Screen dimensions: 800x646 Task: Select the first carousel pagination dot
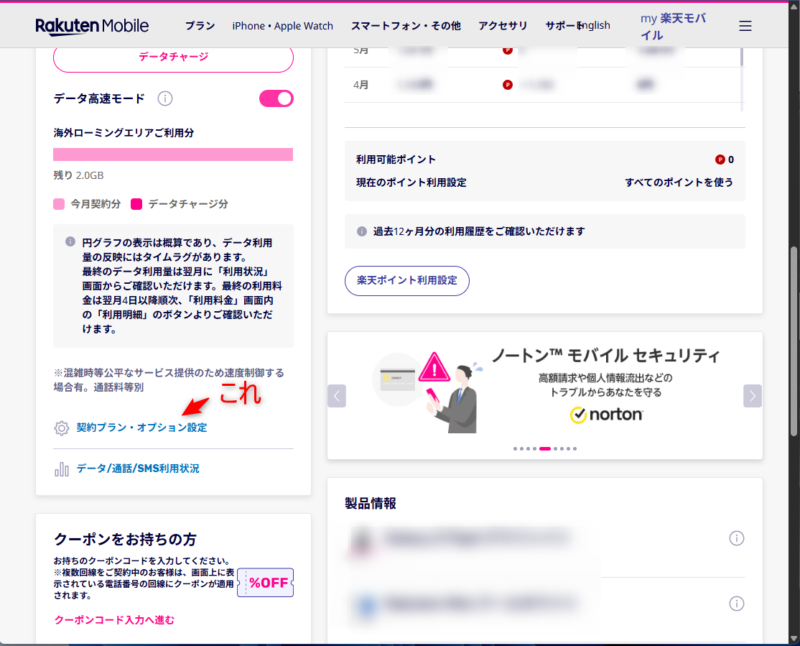tap(516, 449)
